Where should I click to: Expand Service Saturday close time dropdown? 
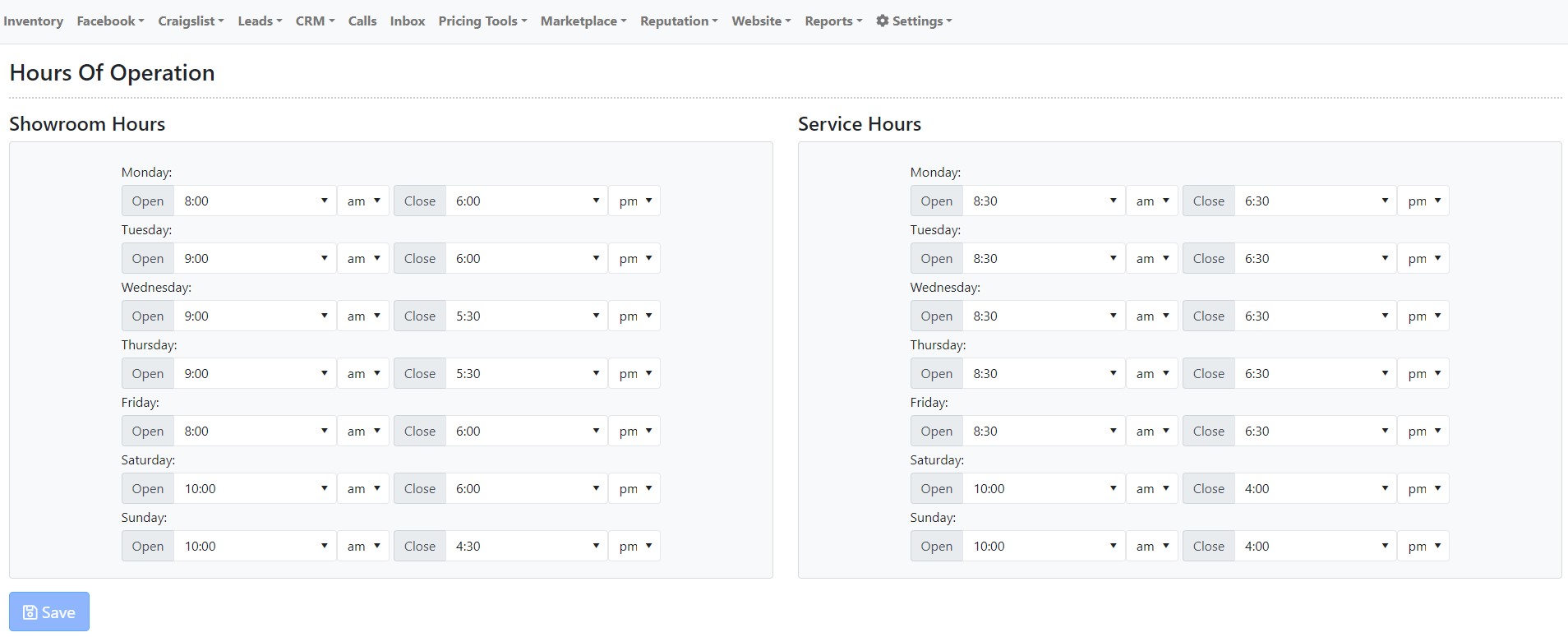pos(1315,489)
